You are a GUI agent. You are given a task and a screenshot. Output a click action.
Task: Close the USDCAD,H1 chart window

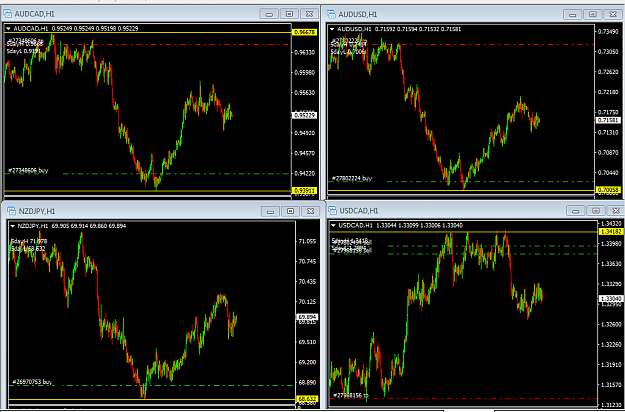pos(616,210)
